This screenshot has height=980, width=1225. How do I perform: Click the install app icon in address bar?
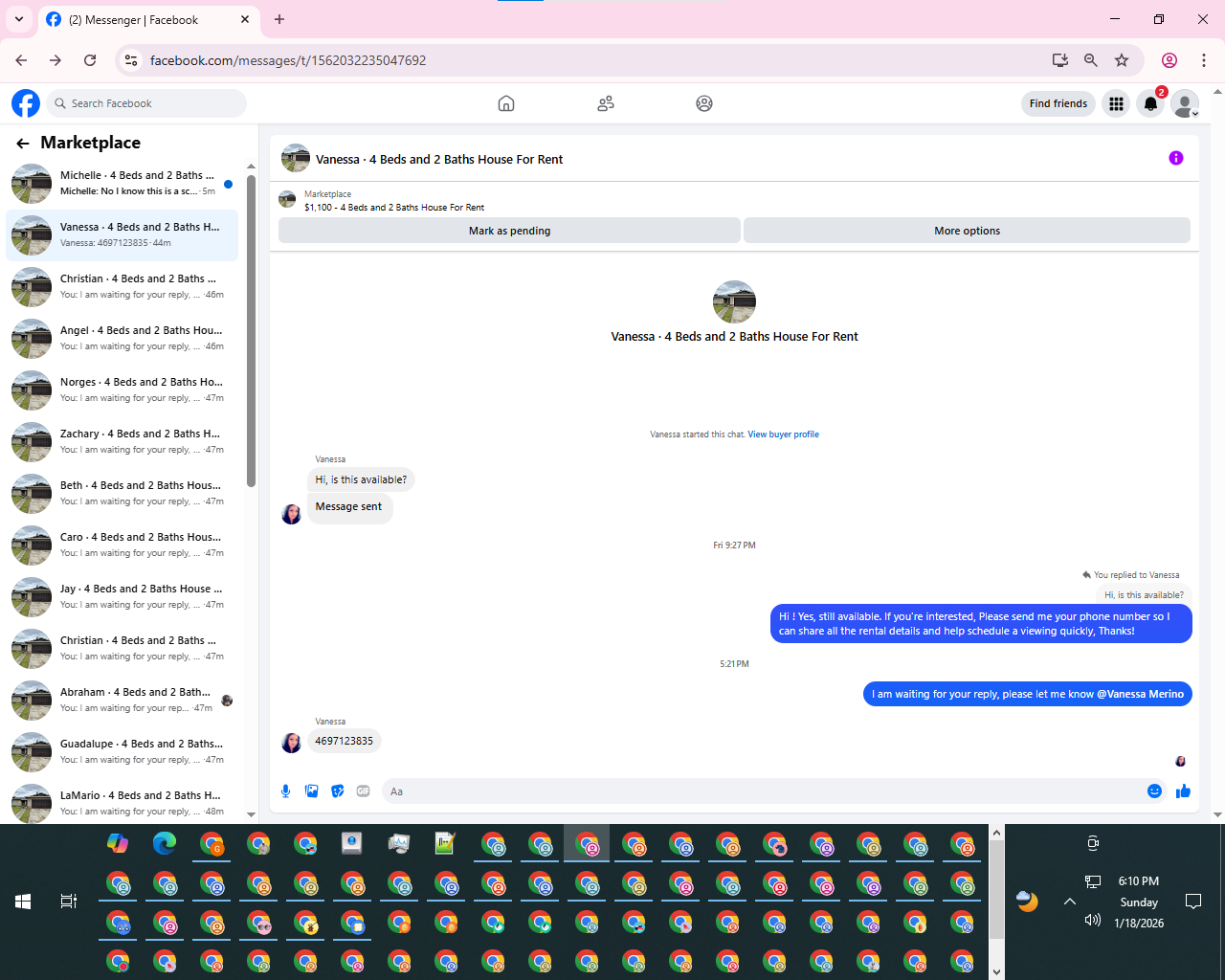1059,60
